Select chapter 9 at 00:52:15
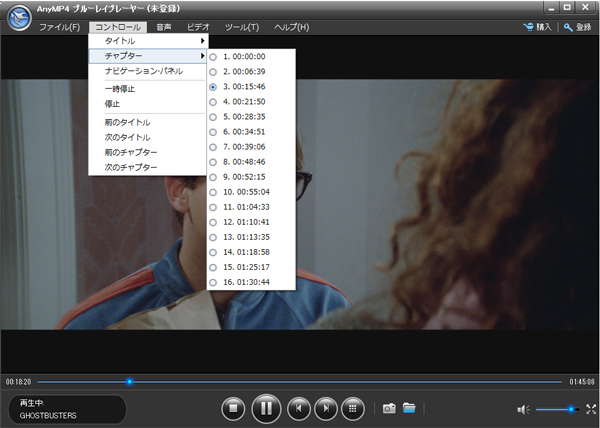 pos(251,177)
